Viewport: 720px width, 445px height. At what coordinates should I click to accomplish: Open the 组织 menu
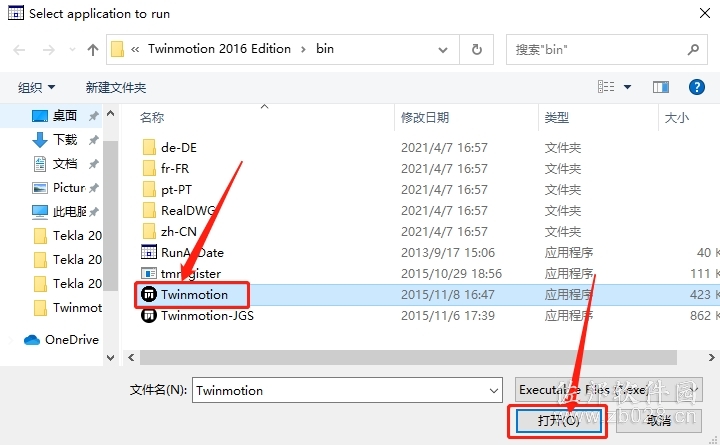[x=36, y=87]
